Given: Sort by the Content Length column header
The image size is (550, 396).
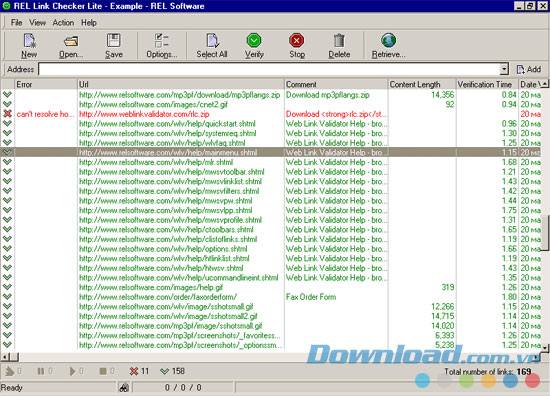Looking at the screenshot, I should 422,84.
